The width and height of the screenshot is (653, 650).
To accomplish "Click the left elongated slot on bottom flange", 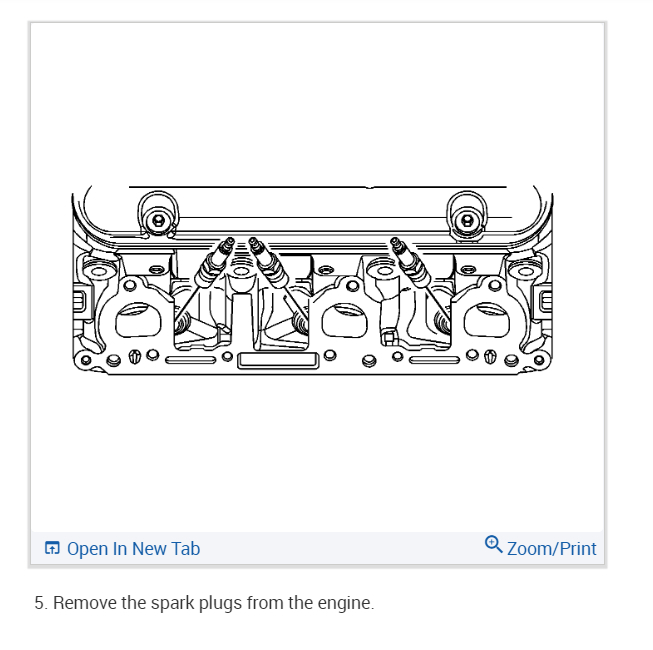I will point(191,360).
